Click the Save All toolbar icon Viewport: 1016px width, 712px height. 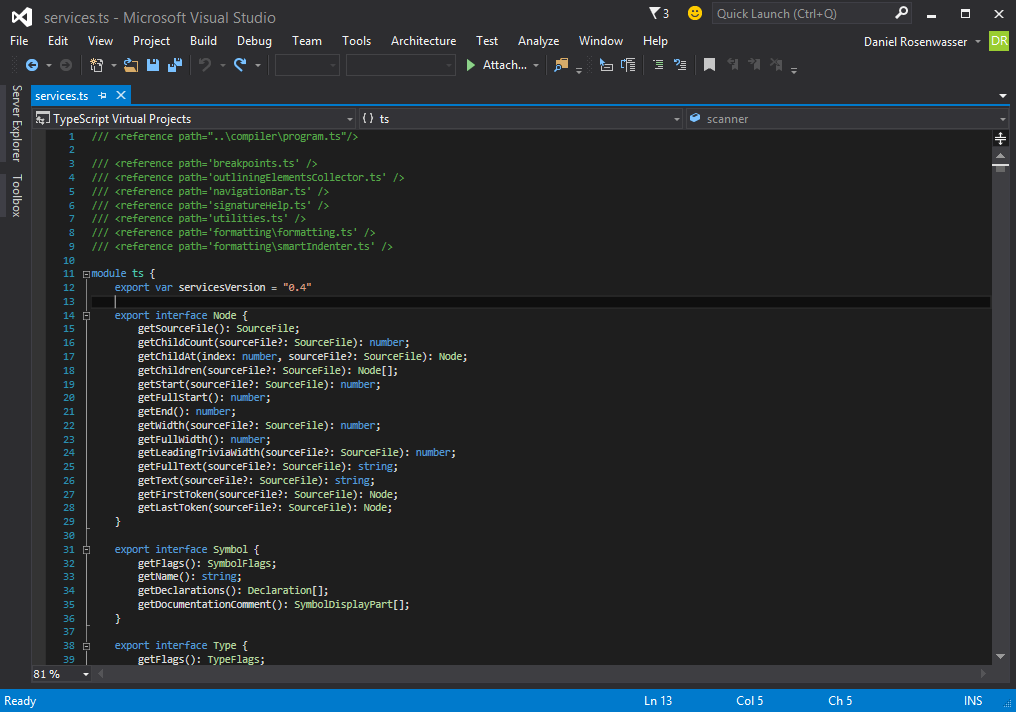[175, 65]
